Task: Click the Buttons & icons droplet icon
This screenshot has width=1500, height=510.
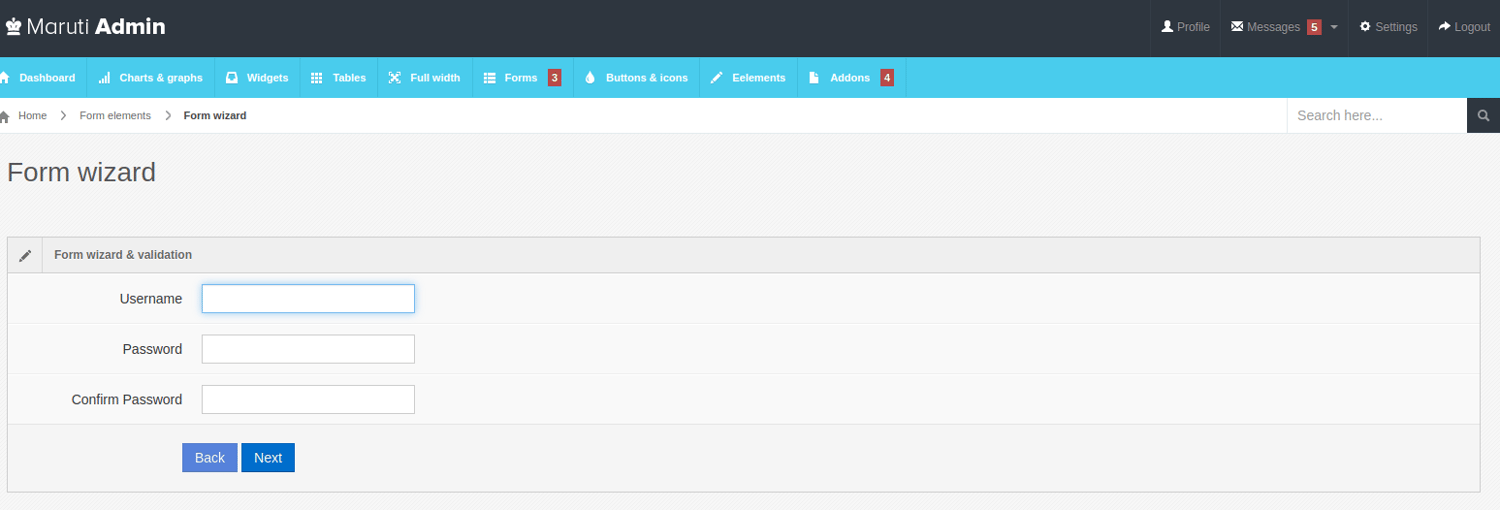Action: (x=590, y=78)
